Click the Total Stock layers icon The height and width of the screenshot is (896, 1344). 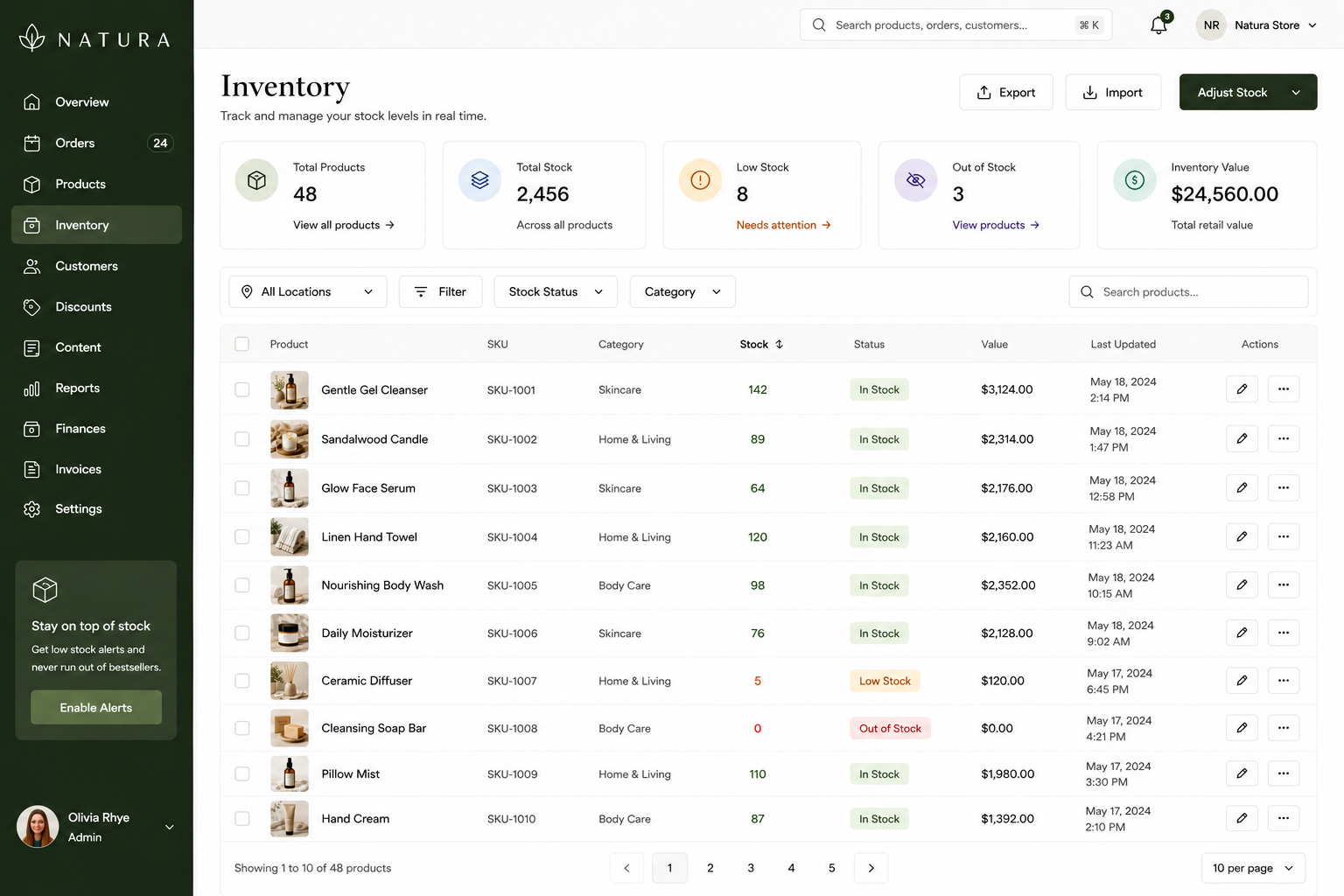pos(479,180)
